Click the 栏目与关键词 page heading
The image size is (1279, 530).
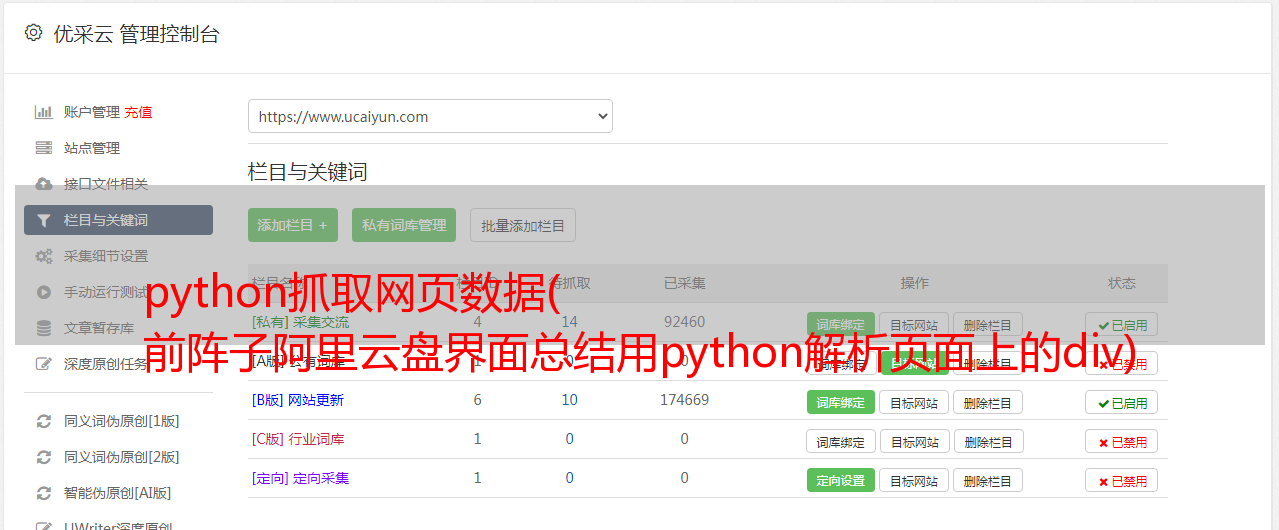coord(308,172)
